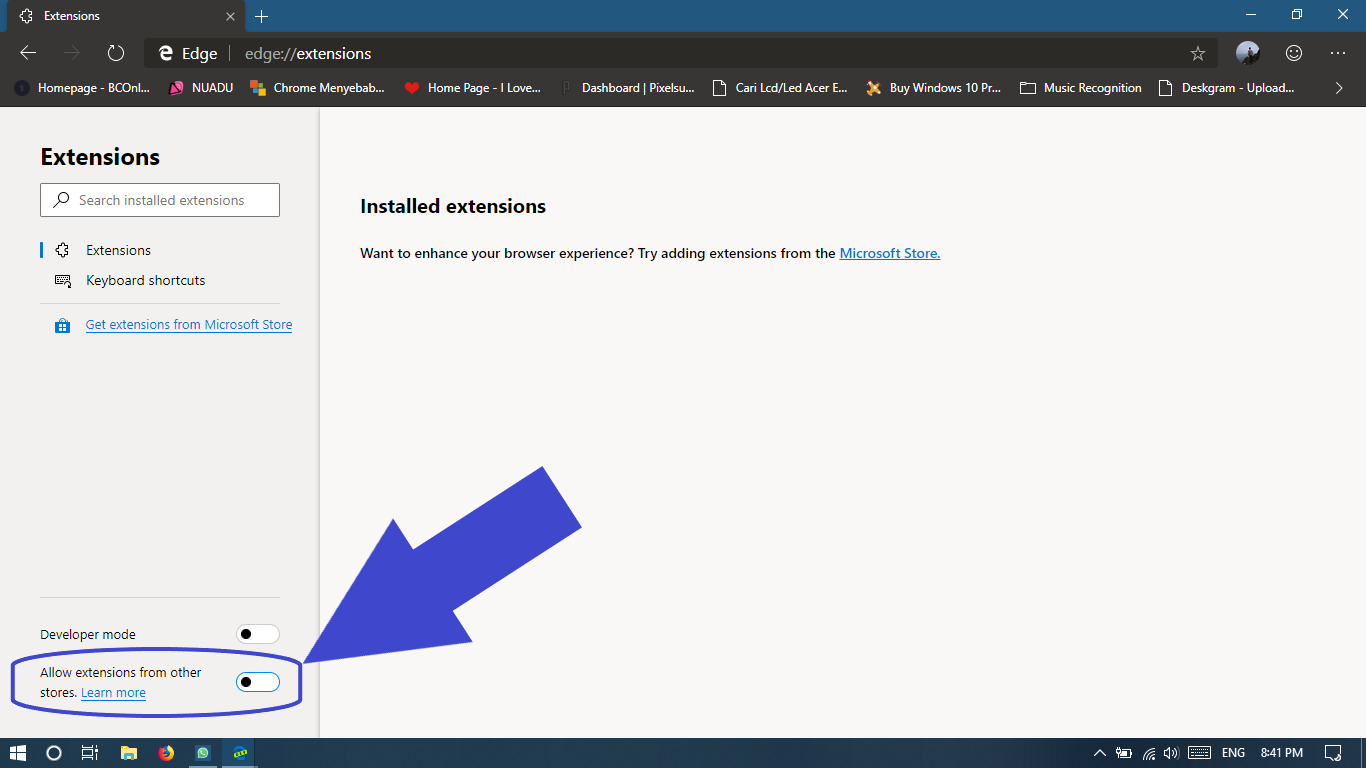
Task: Click the puzzle icon beside Extensions
Action: (x=62, y=250)
